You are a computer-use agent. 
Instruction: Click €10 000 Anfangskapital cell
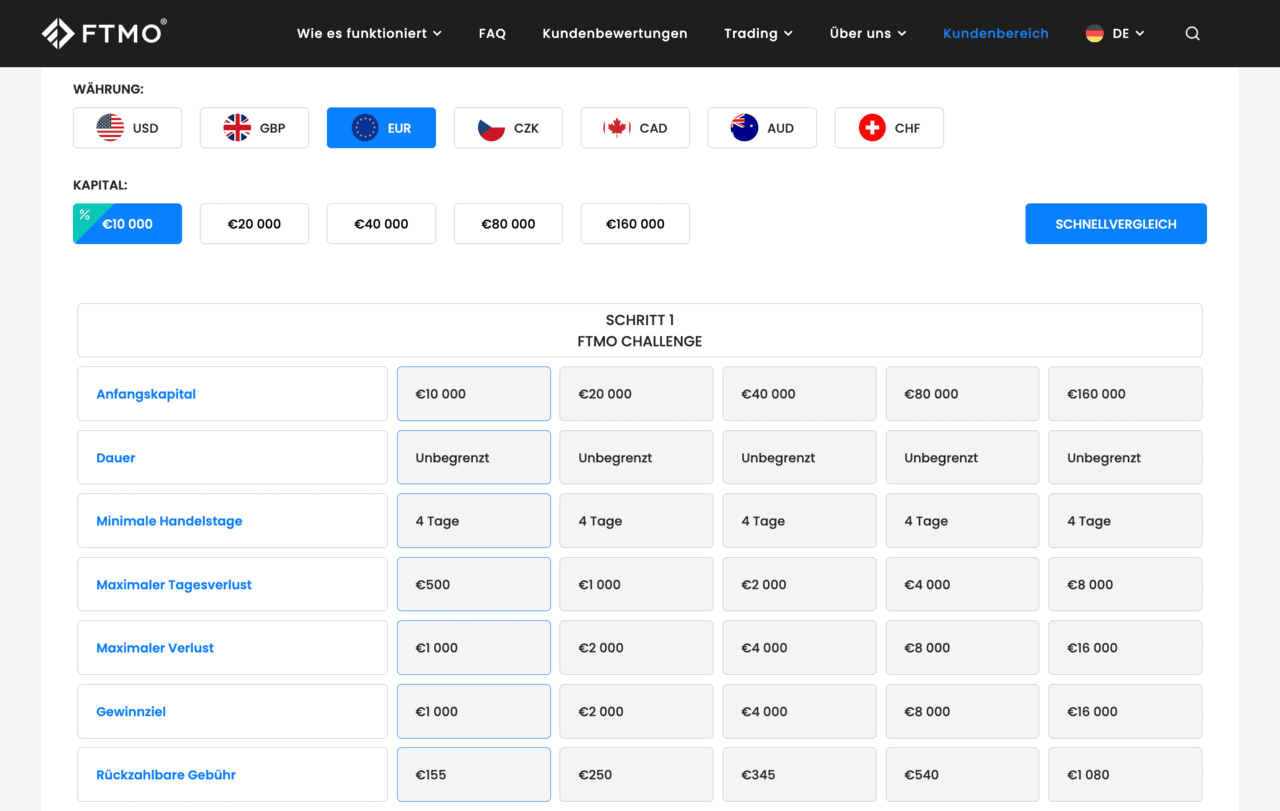pos(474,394)
